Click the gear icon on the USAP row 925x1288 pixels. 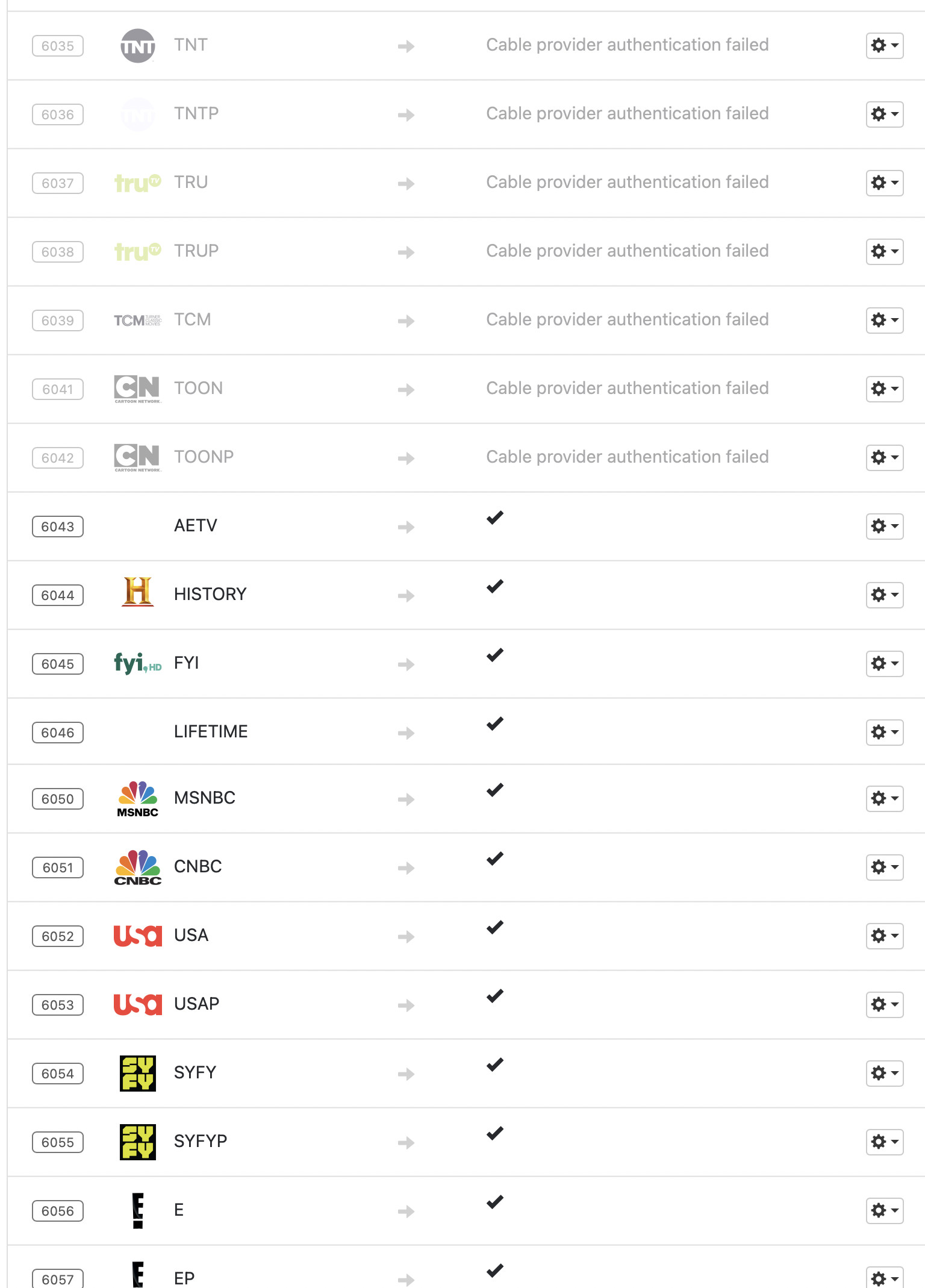click(884, 1004)
